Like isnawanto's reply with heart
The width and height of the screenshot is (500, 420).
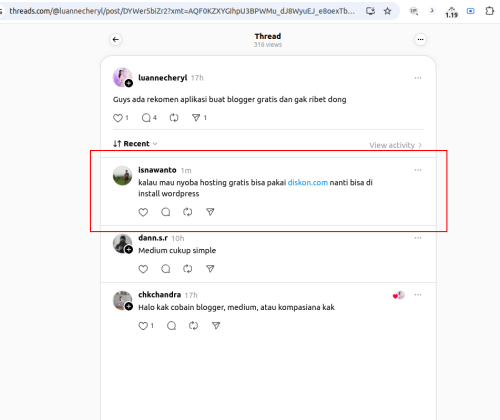tap(143, 212)
